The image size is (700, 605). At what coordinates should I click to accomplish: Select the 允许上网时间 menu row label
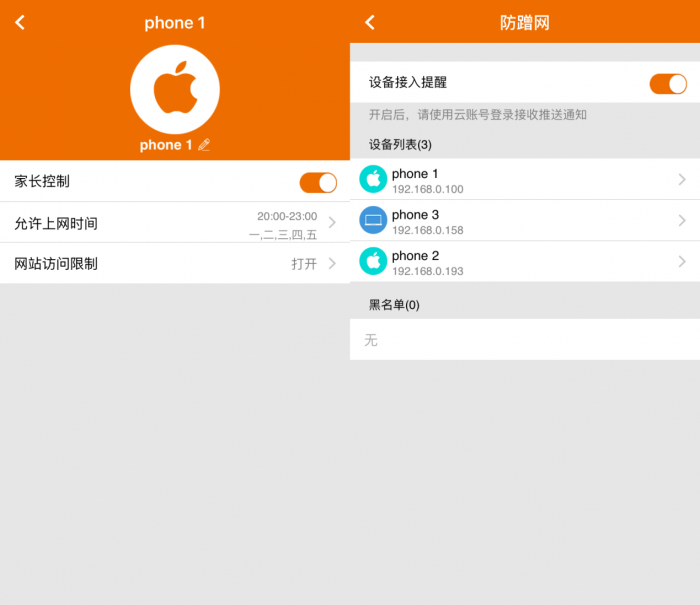pyautogui.click(x=56, y=223)
